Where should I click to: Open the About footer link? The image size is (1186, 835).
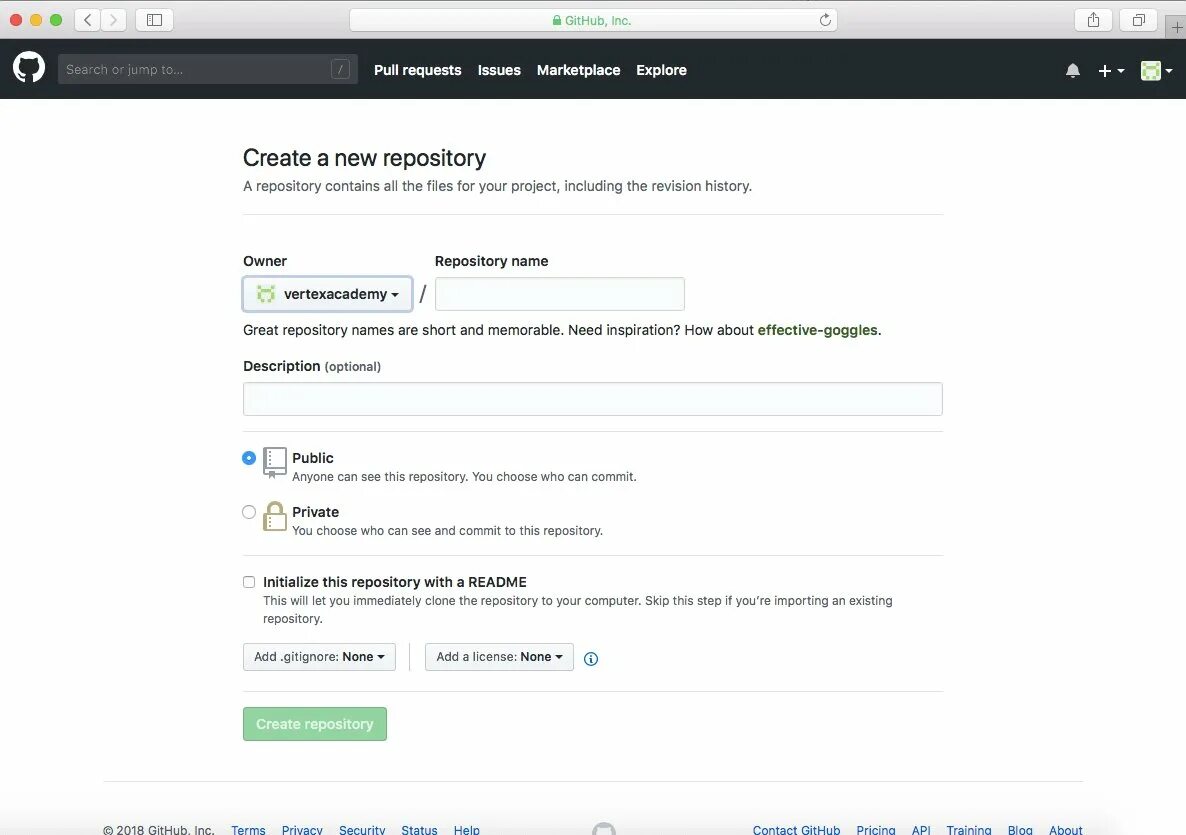pyautogui.click(x=1066, y=830)
